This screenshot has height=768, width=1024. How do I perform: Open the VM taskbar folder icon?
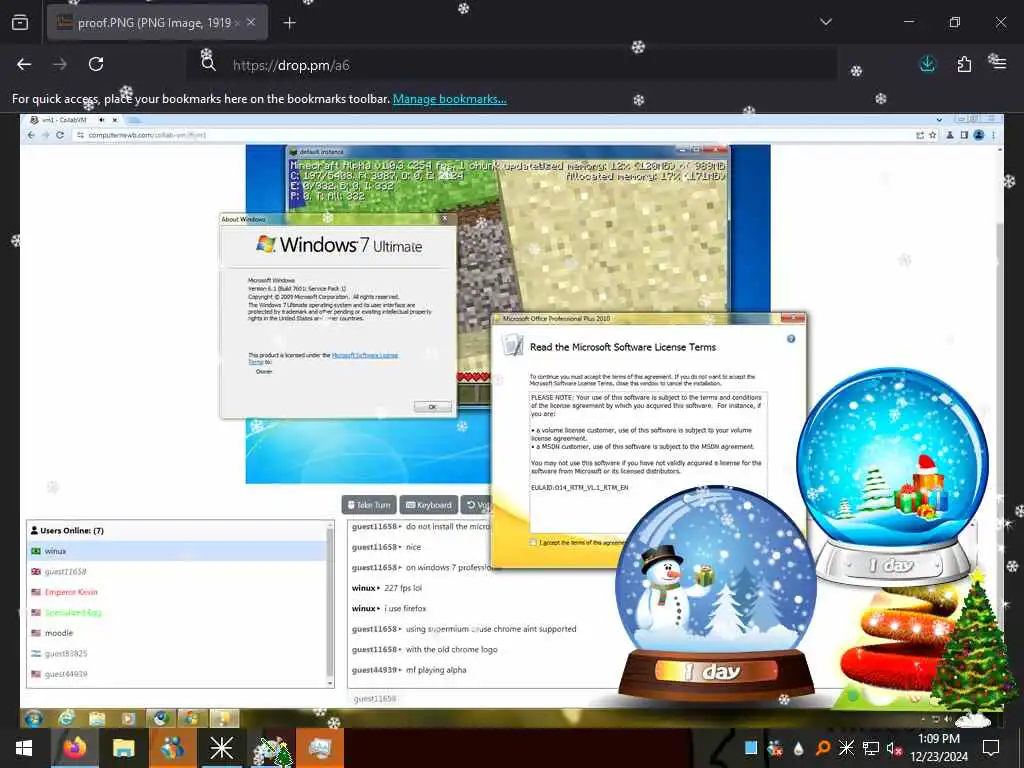tap(97, 719)
